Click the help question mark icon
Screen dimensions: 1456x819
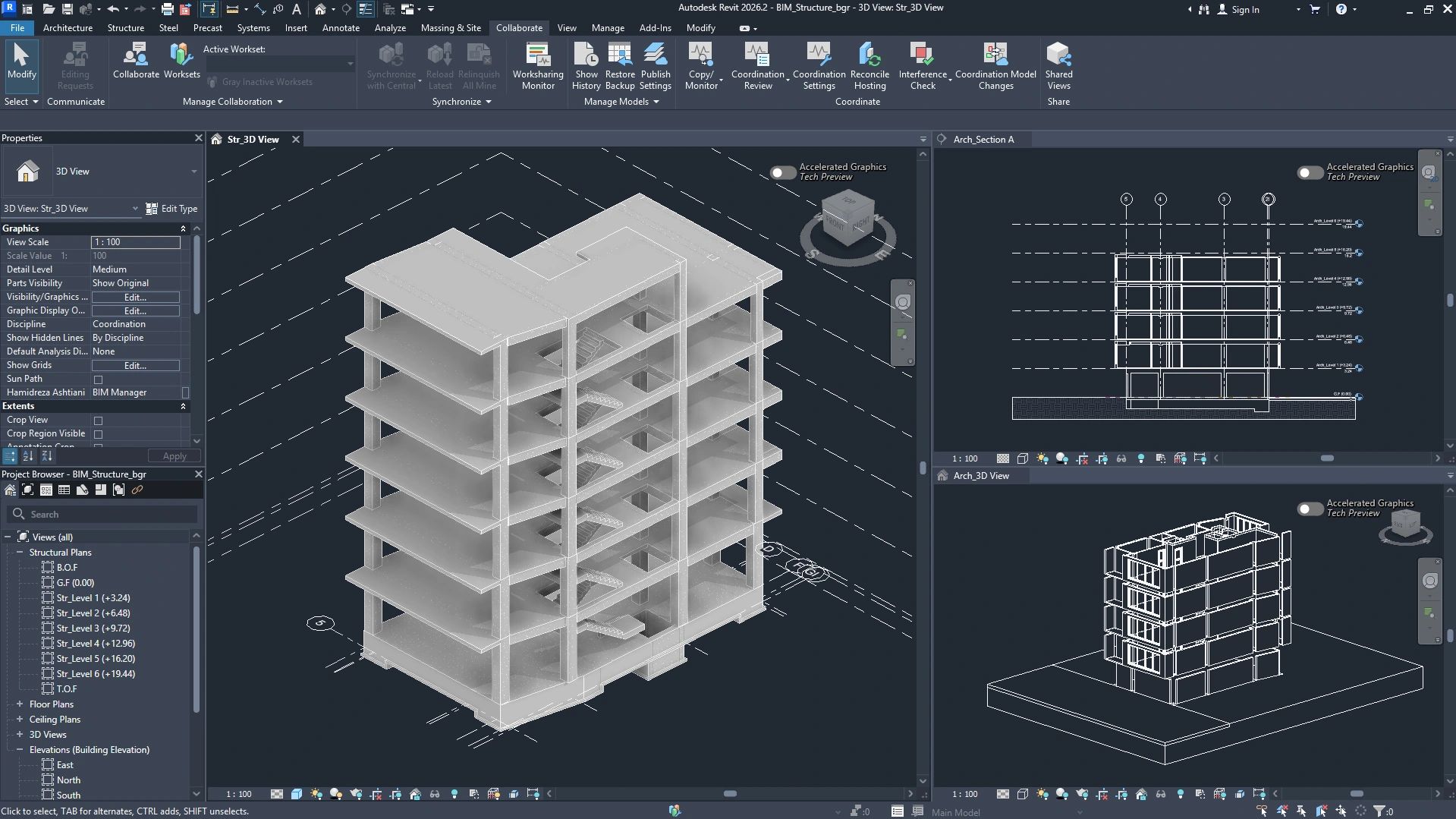pos(1341,9)
